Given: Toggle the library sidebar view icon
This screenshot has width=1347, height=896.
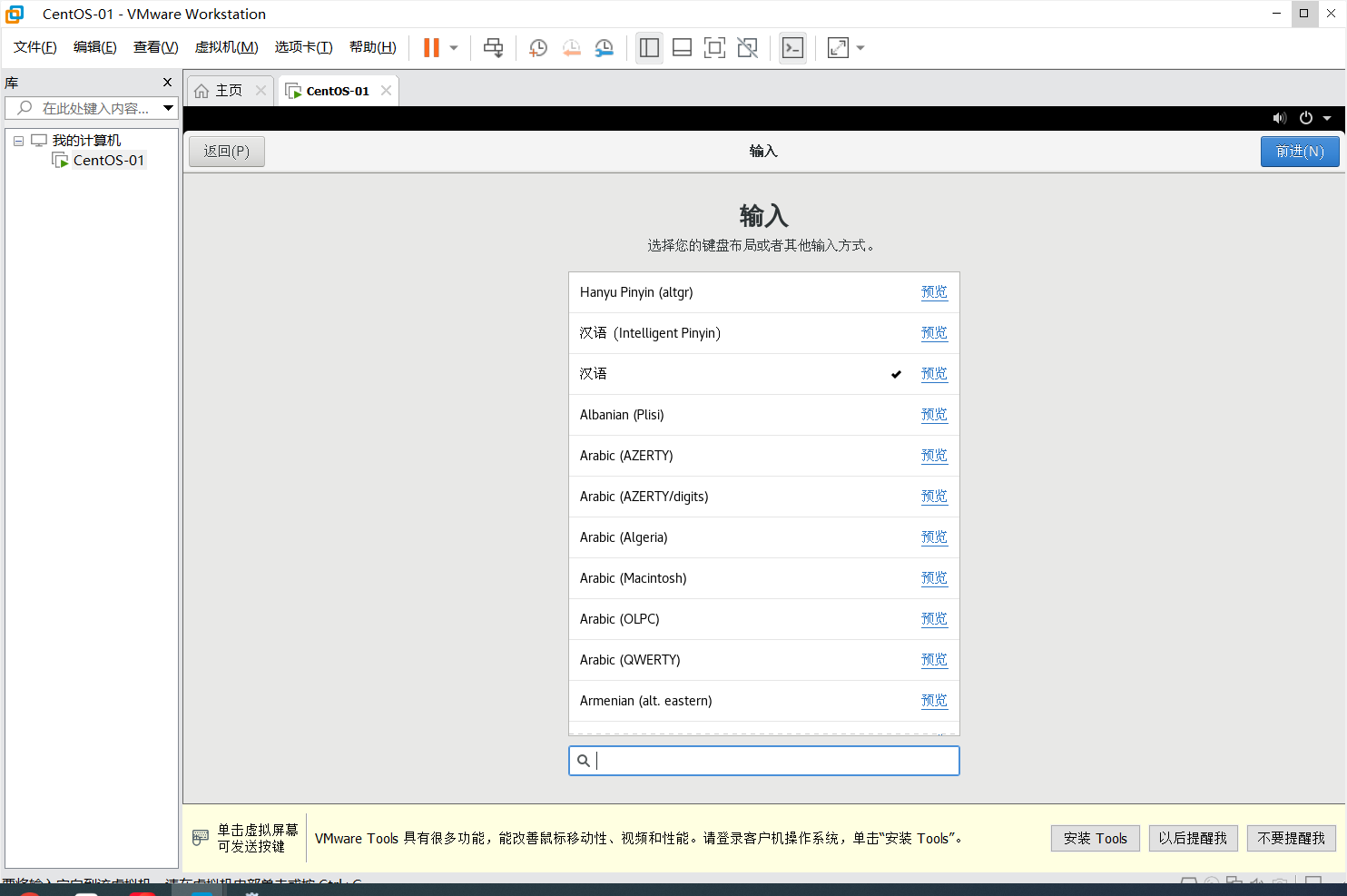Looking at the screenshot, I should [x=649, y=48].
